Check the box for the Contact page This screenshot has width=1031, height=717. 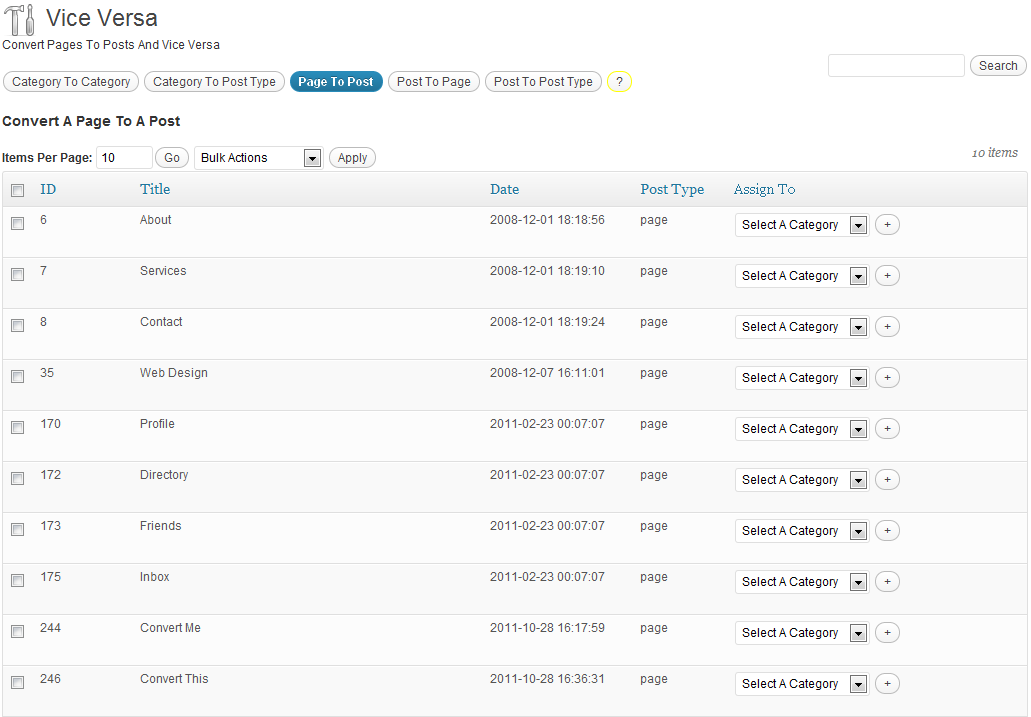[17, 325]
